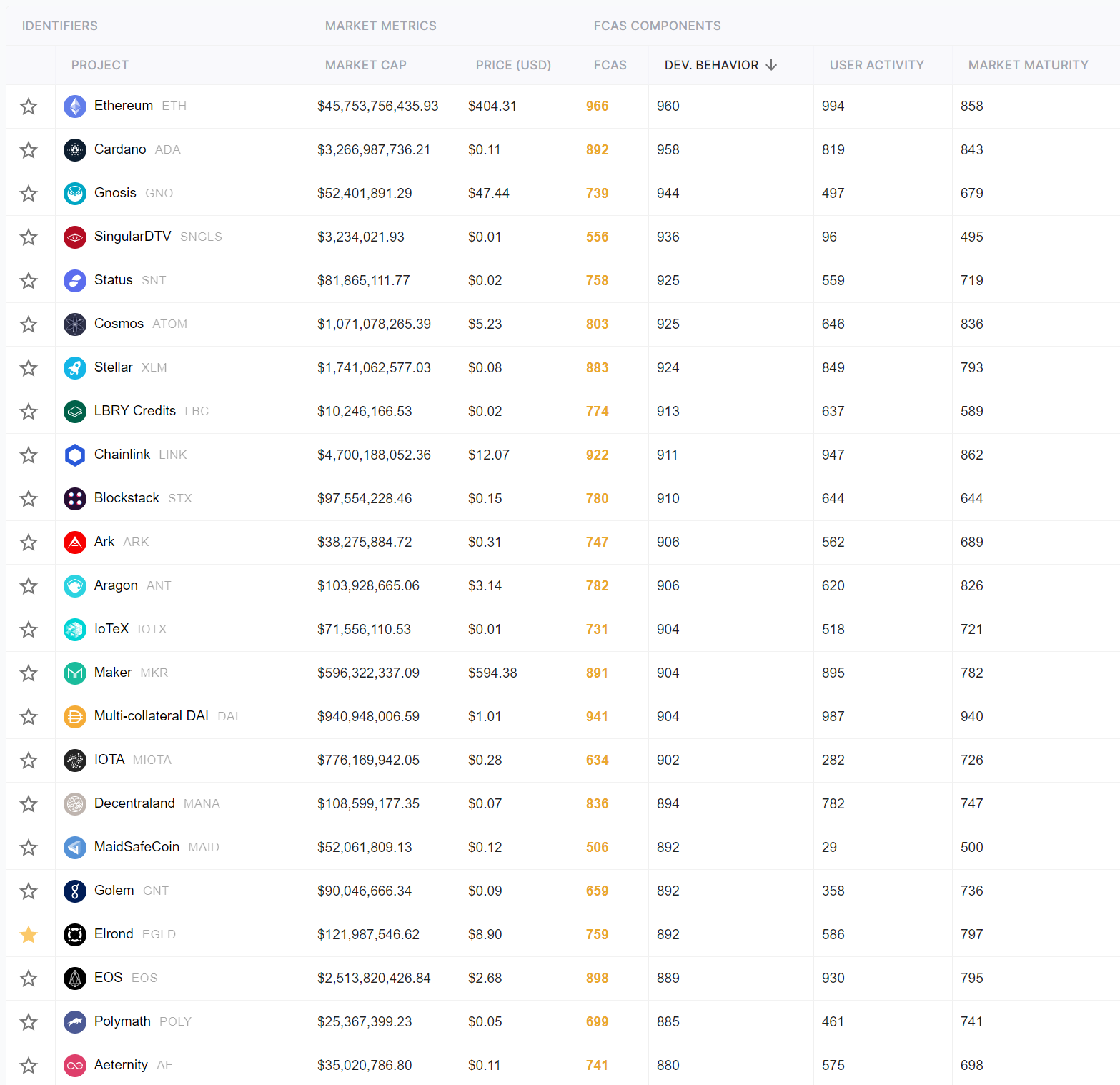Star the Cardano row
Image resolution: width=1120 pixels, height=1085 pixels.
click(x=29, y=150)
